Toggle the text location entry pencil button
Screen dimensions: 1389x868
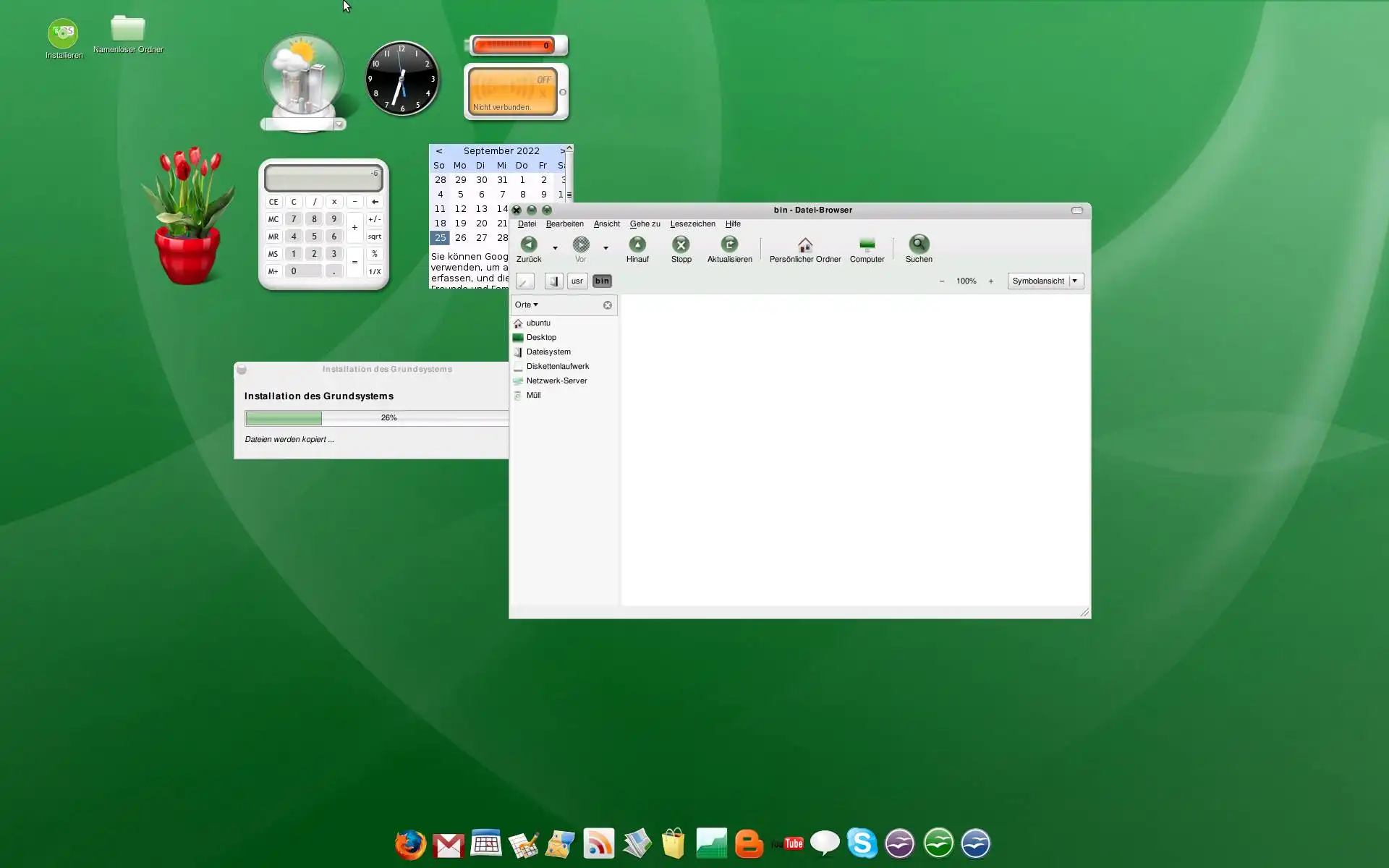[525, 281]
